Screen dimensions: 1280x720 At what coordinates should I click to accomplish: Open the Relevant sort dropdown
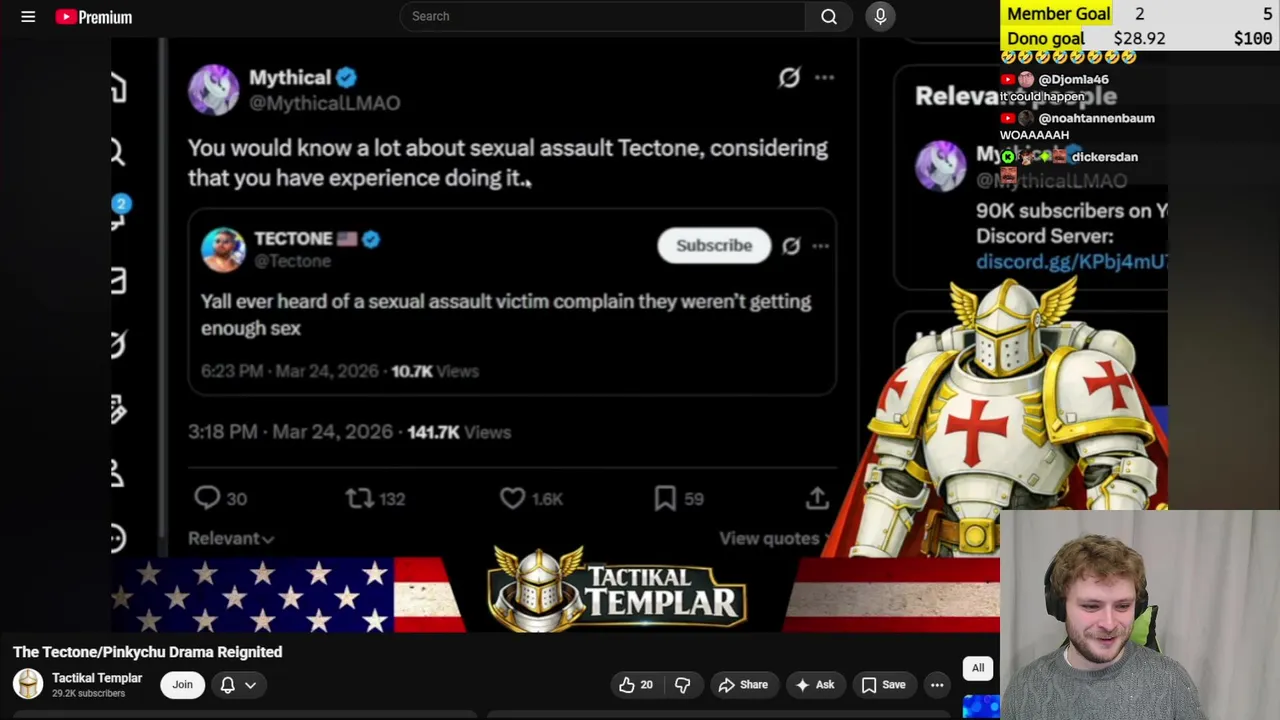pos(231,538)
